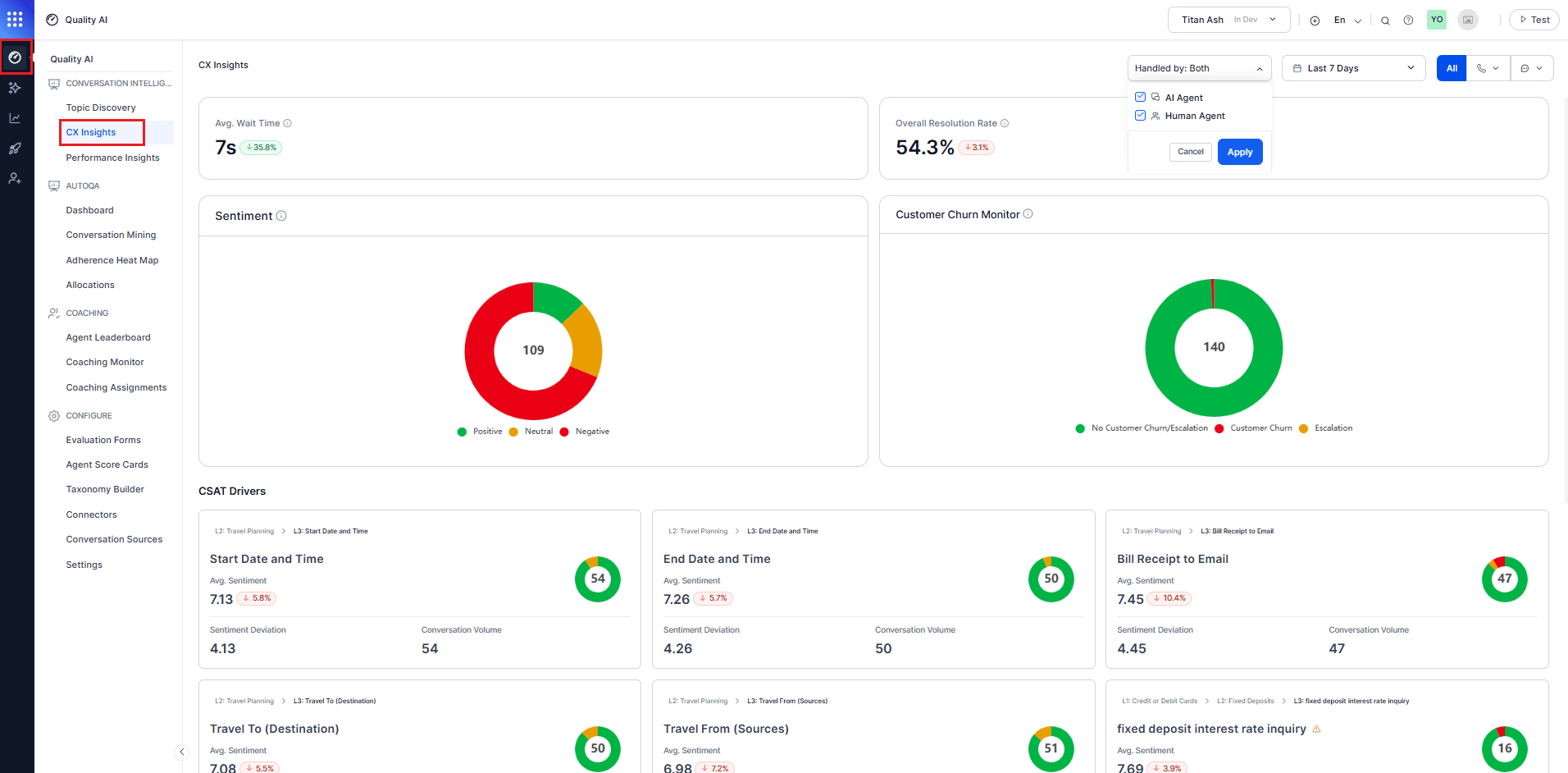Screen dimensions: 1568x773
Task: Uncheck the Human Agent checkbox
Action: (x=1140, y=115)
